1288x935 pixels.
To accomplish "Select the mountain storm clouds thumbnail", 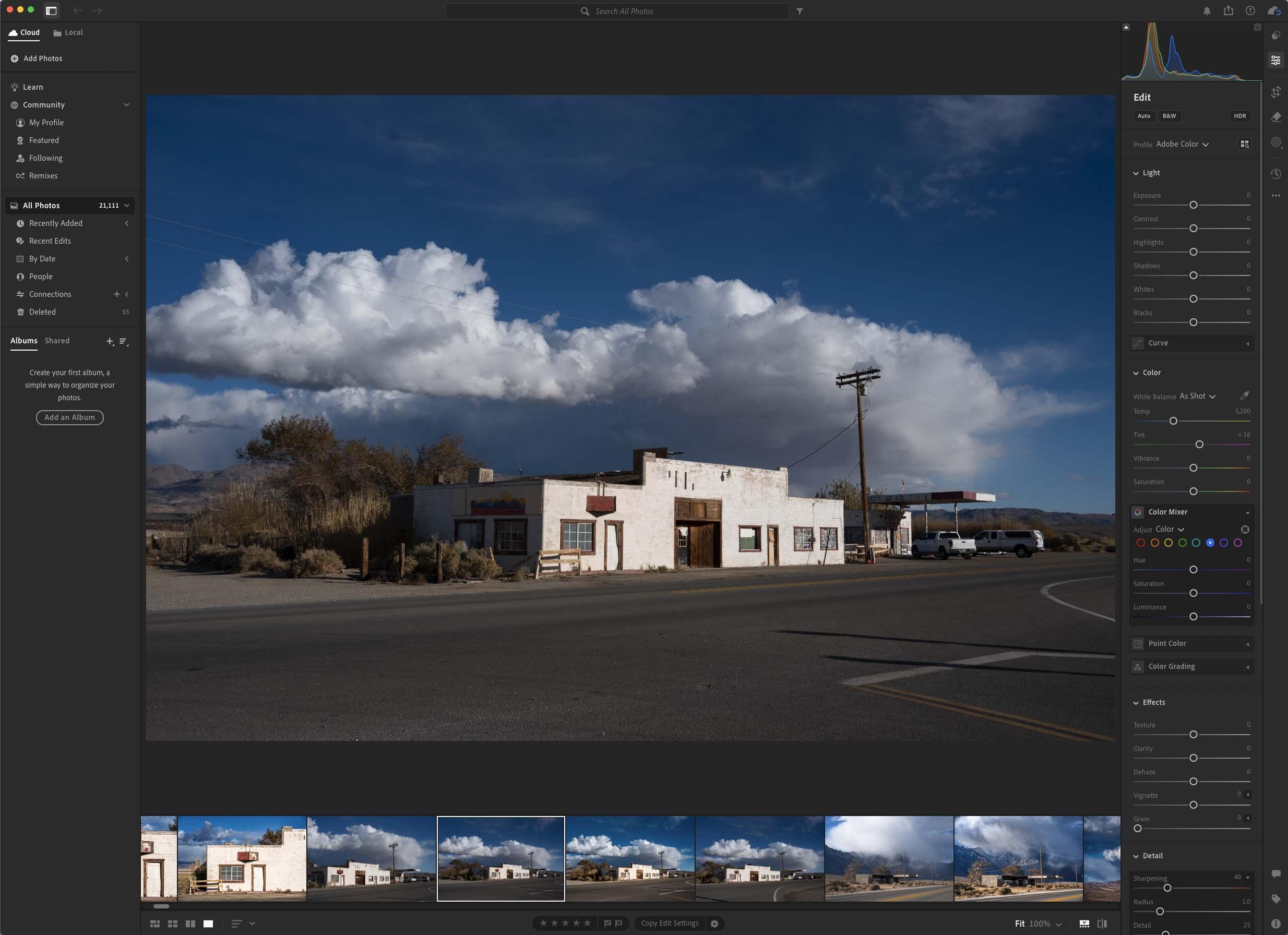I will tap(888, 858).
